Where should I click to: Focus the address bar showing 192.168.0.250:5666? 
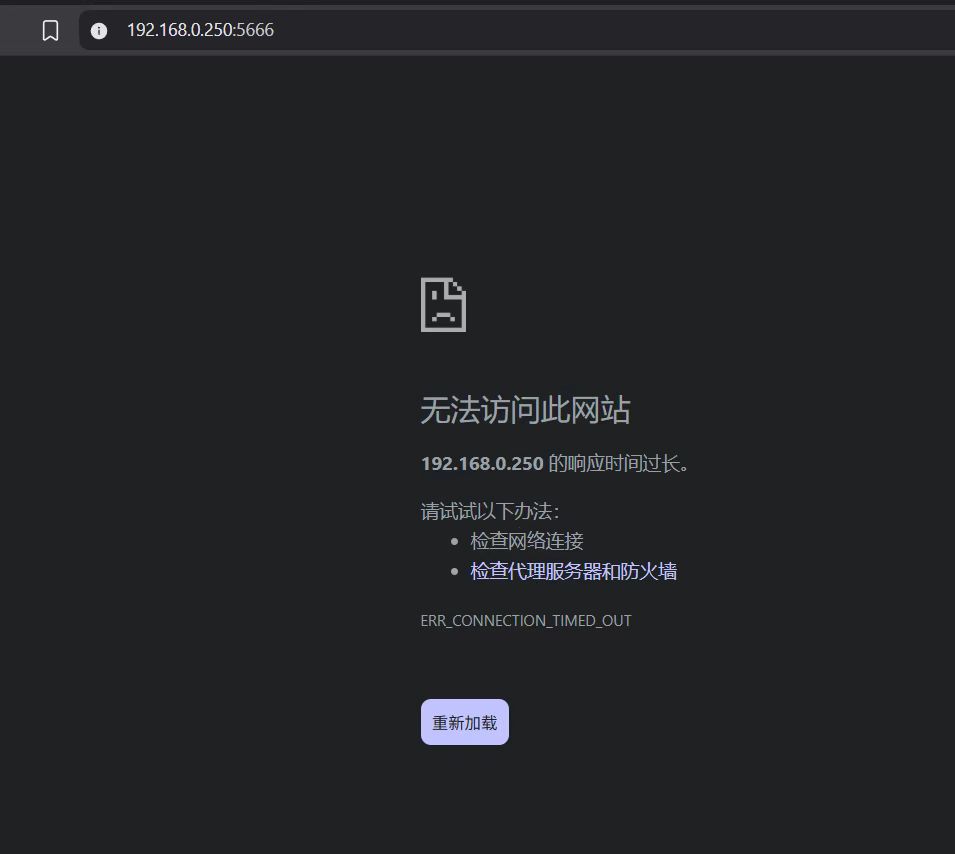[x=516, y=30]
